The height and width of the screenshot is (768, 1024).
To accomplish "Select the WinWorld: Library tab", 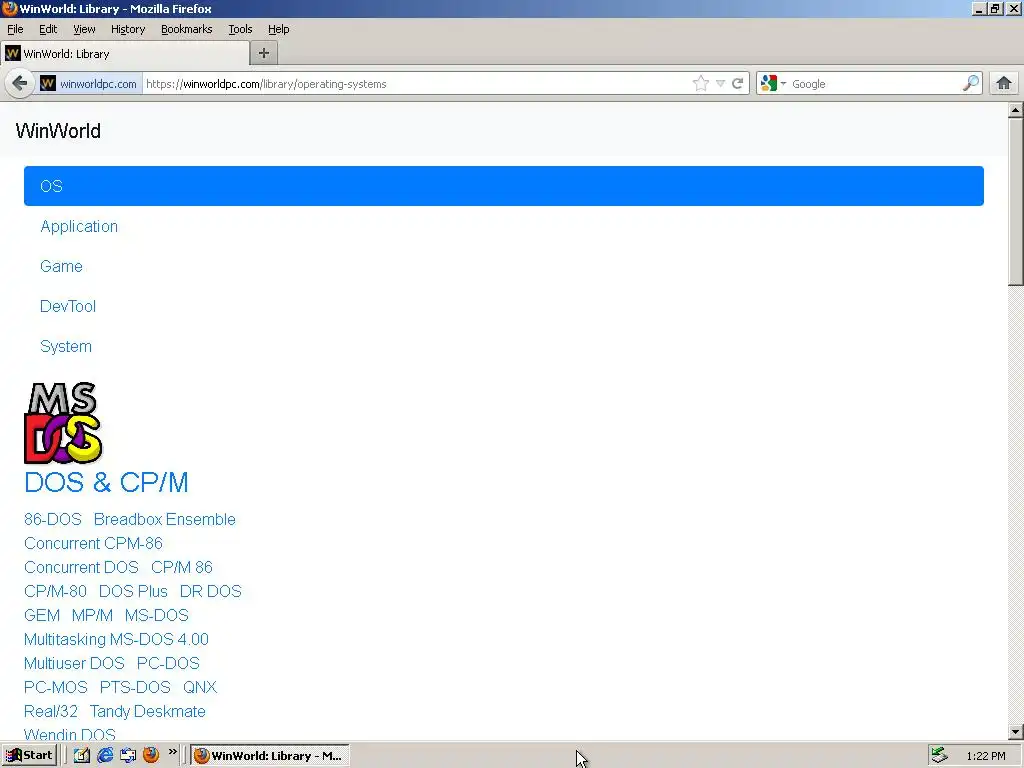I will (x=125, y=54).
